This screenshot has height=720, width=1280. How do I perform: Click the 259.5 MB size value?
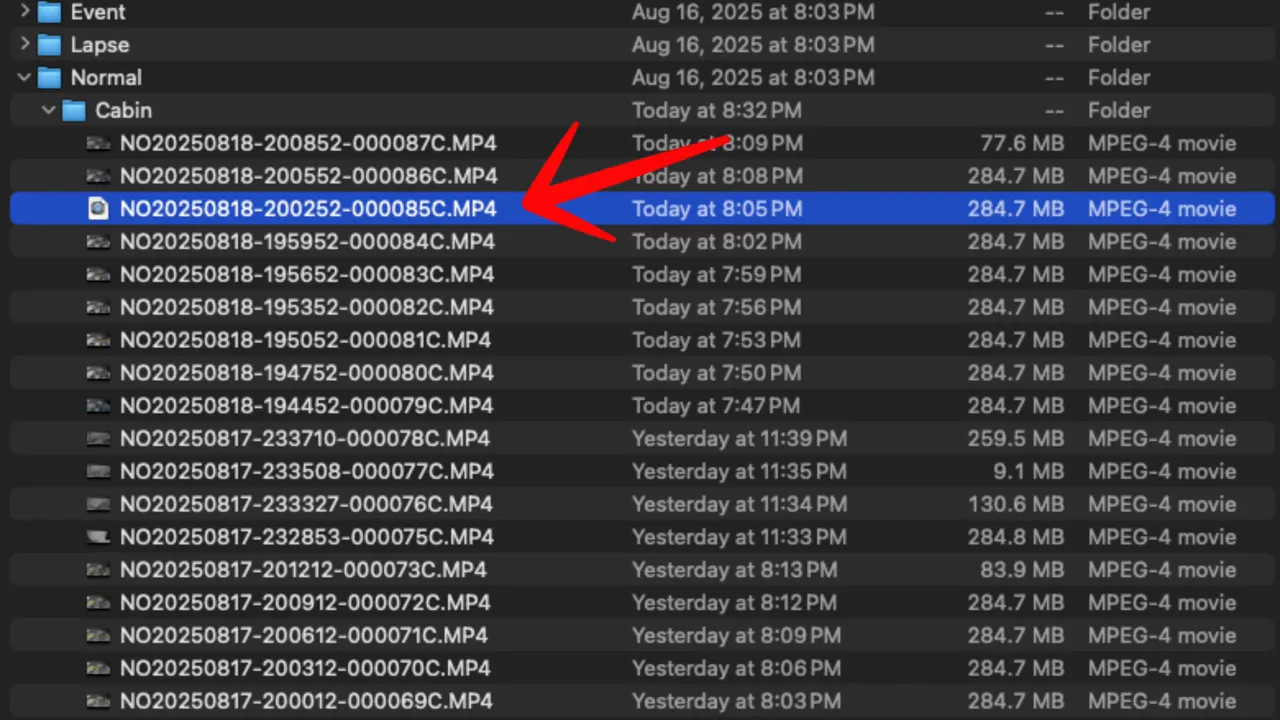pyautogui.click(x=1016, y=439)
